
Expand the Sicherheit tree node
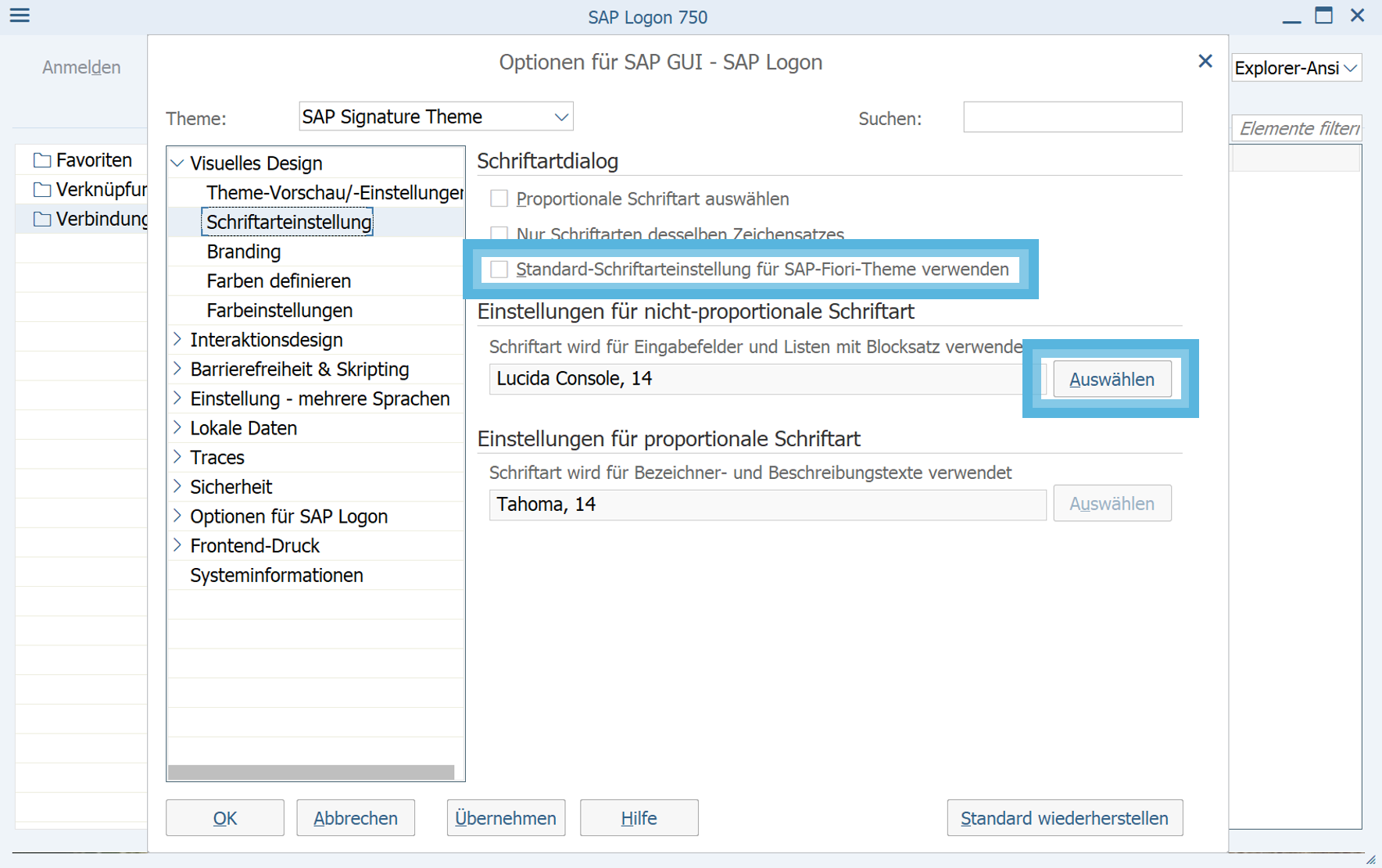coord(177,487)
